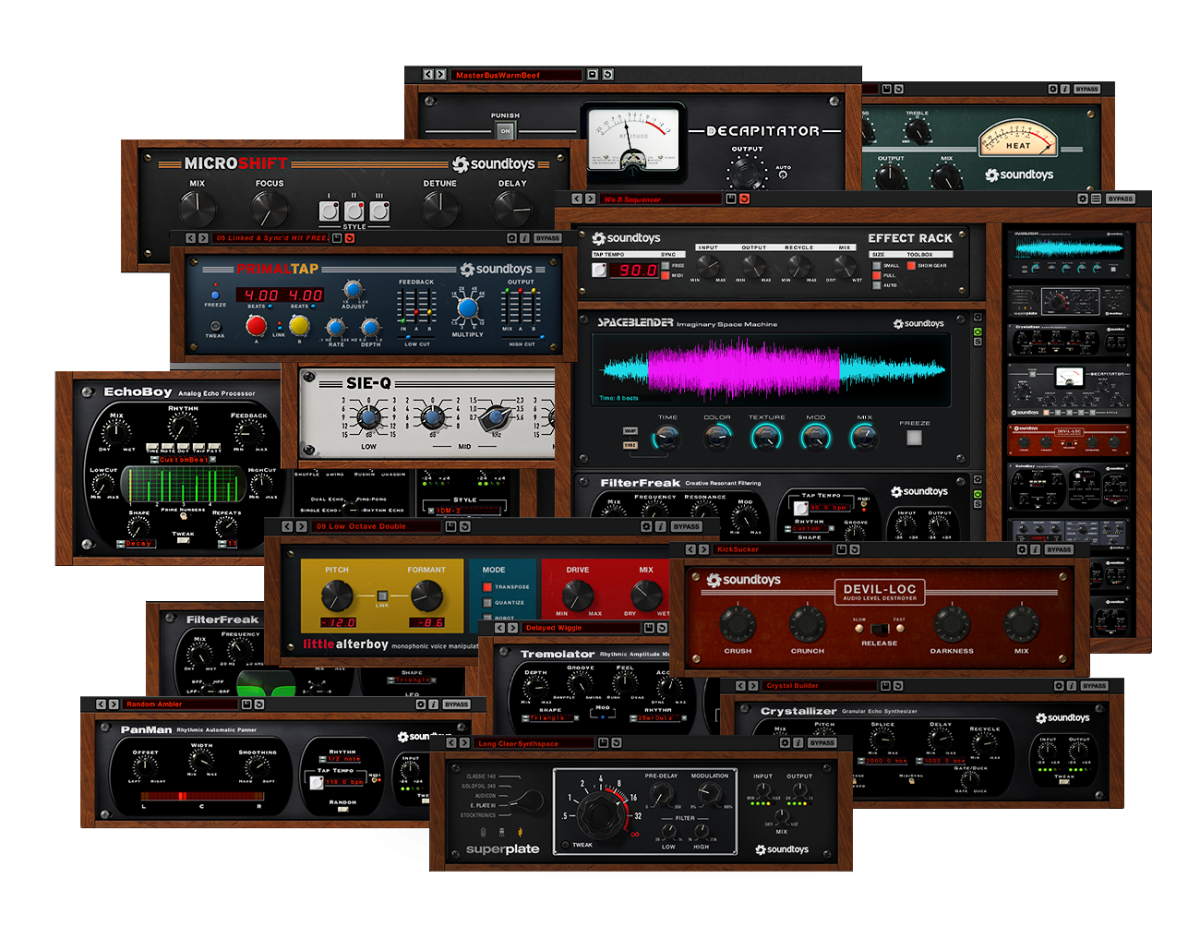The height and width of the screenshot is (927, 1200).
Task: Toggle the SpaceBlender Freeze button
Action: [914, 437]
